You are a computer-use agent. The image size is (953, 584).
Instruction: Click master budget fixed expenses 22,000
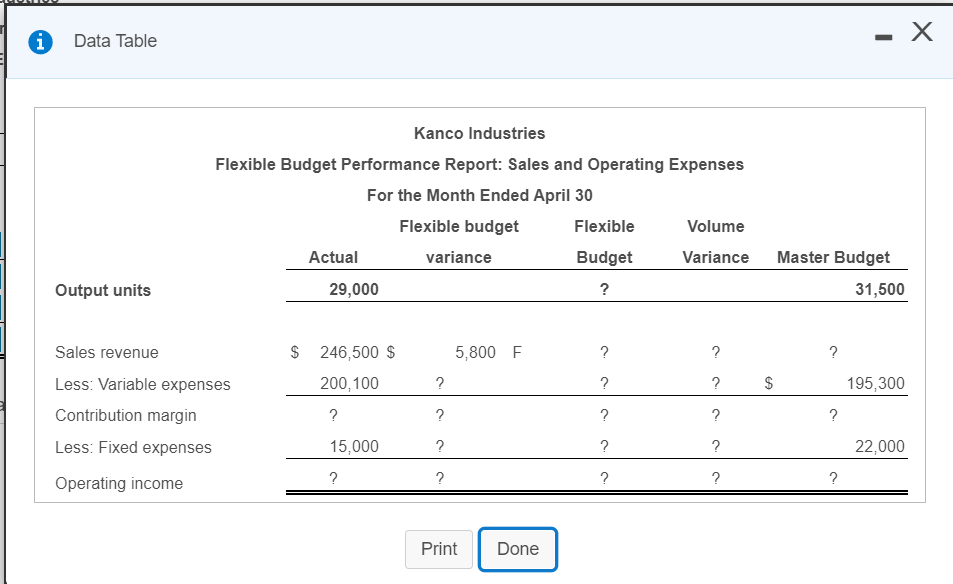(879, 447)
